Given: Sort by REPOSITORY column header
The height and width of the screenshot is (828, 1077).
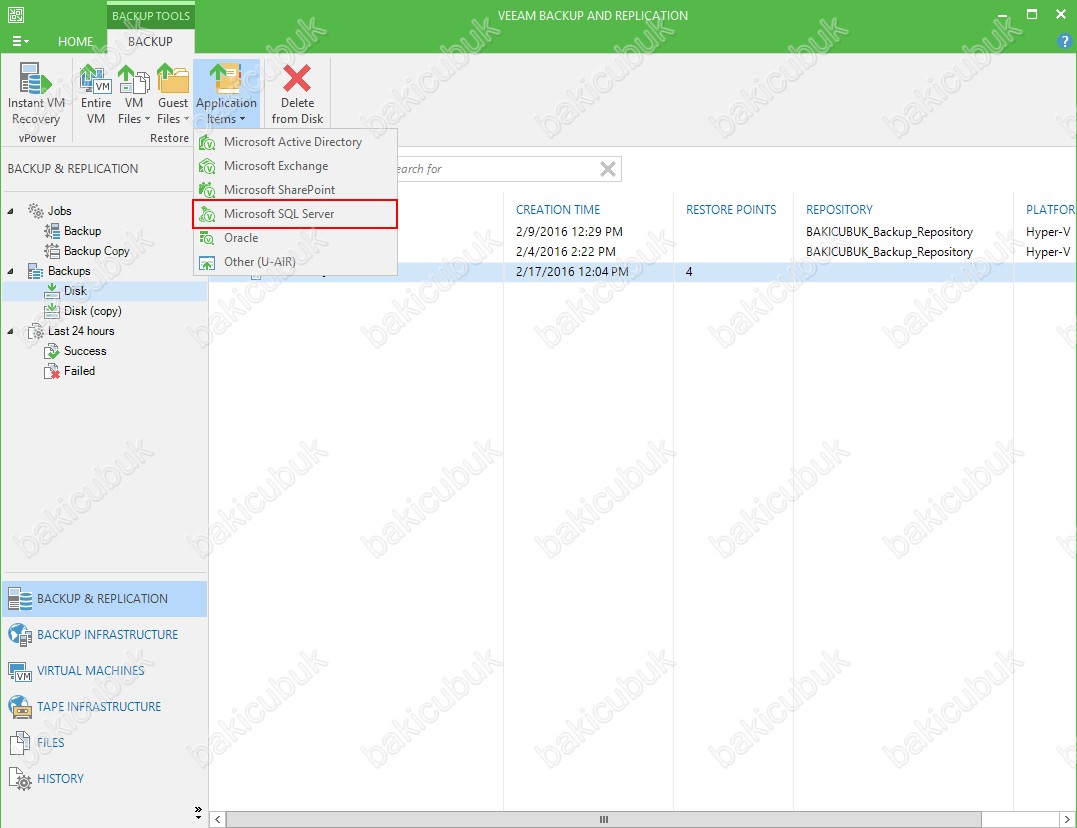Looking at the screenshot, I should pyautogui.click(x=839, y=210).
